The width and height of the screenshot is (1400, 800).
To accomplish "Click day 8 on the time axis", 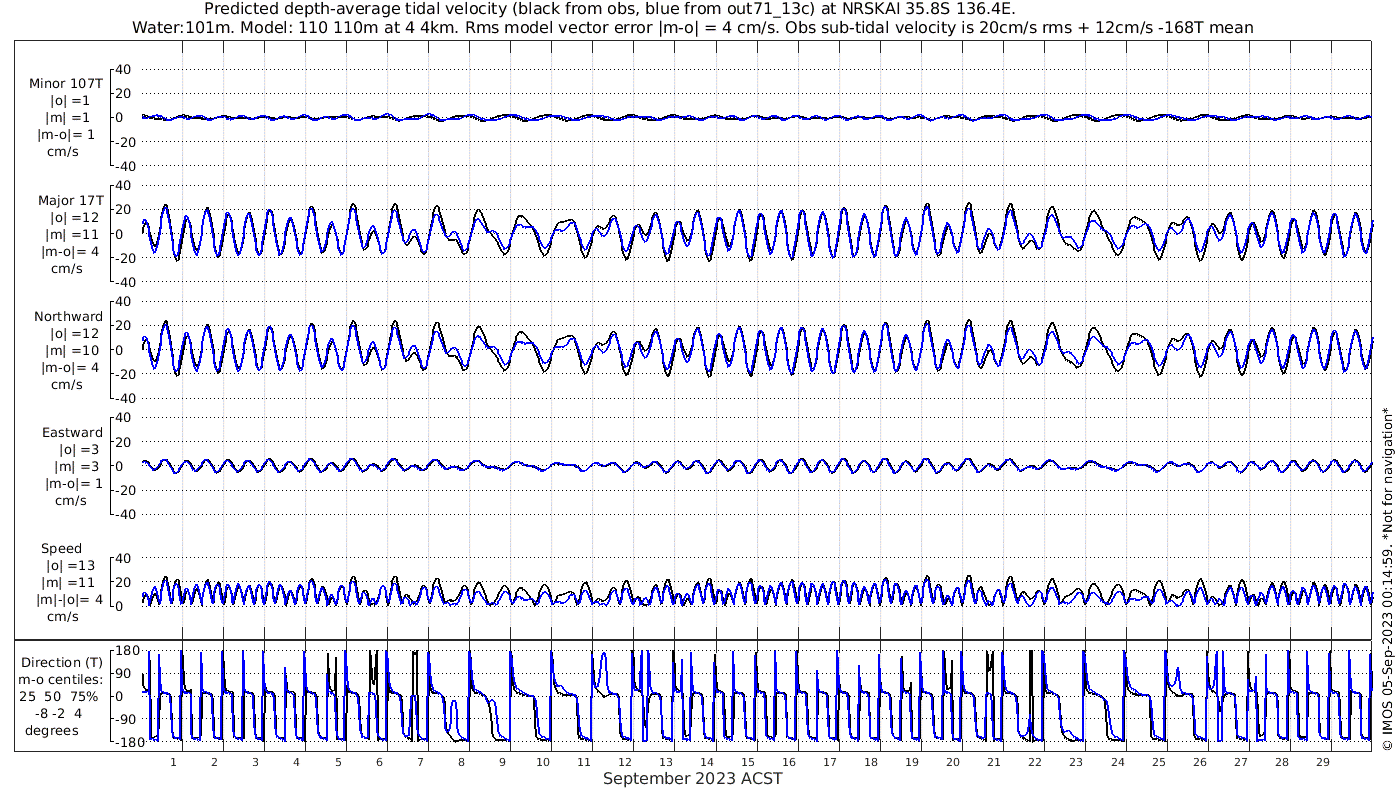I will point(461,762).
